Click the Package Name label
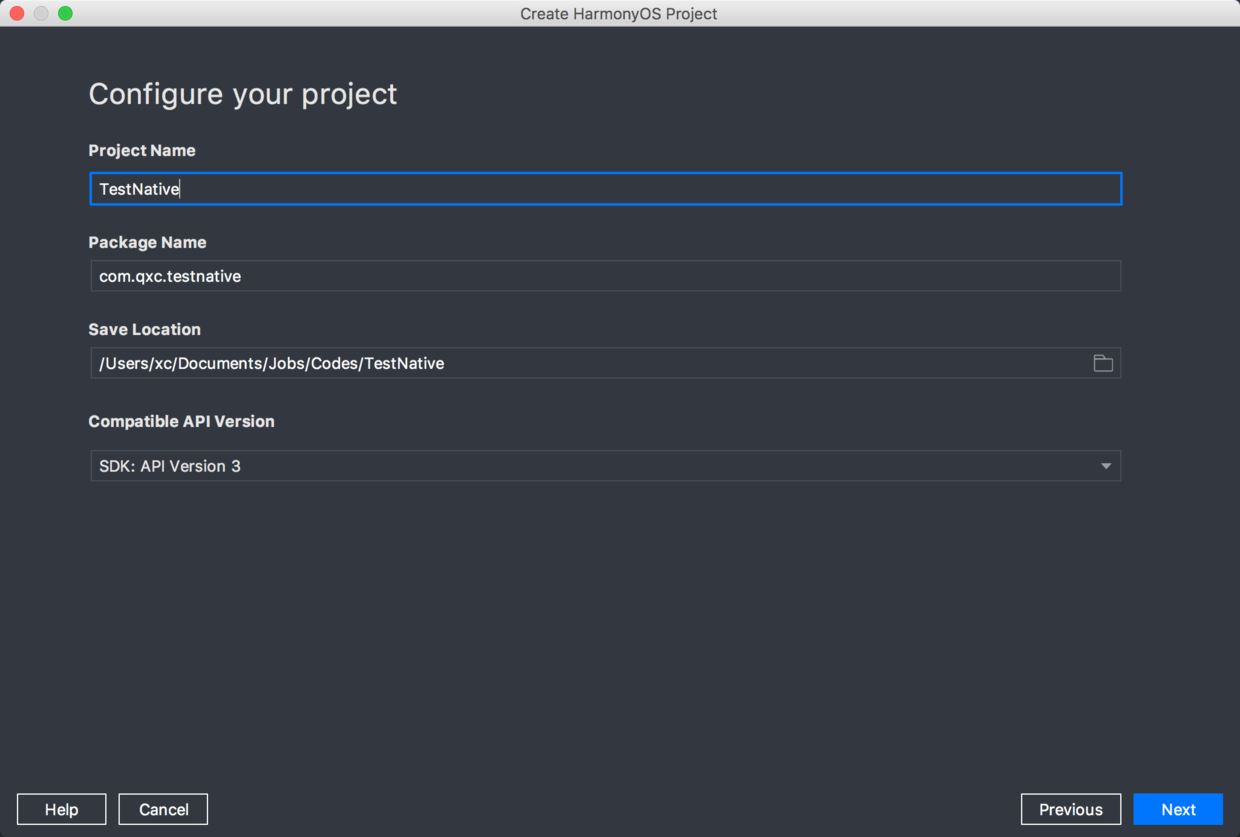The image size is (1240, 837). (147, 242)
